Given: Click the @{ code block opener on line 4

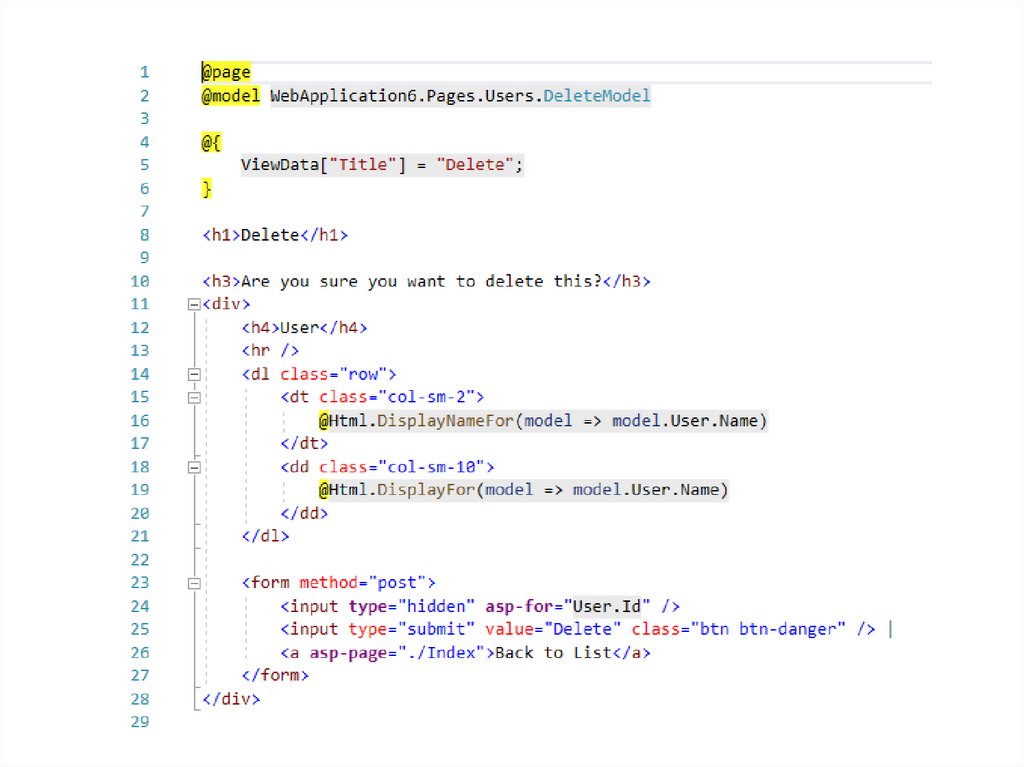Looking at the screenshot, I should [x=211, y=142].
